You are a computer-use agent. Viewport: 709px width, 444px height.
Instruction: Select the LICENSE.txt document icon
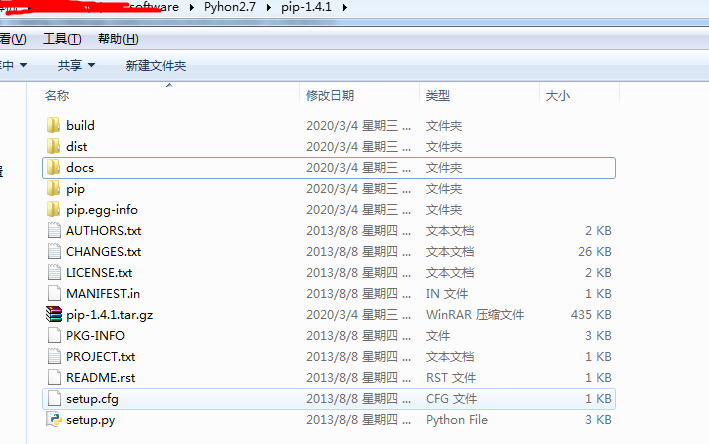(54, 273)
